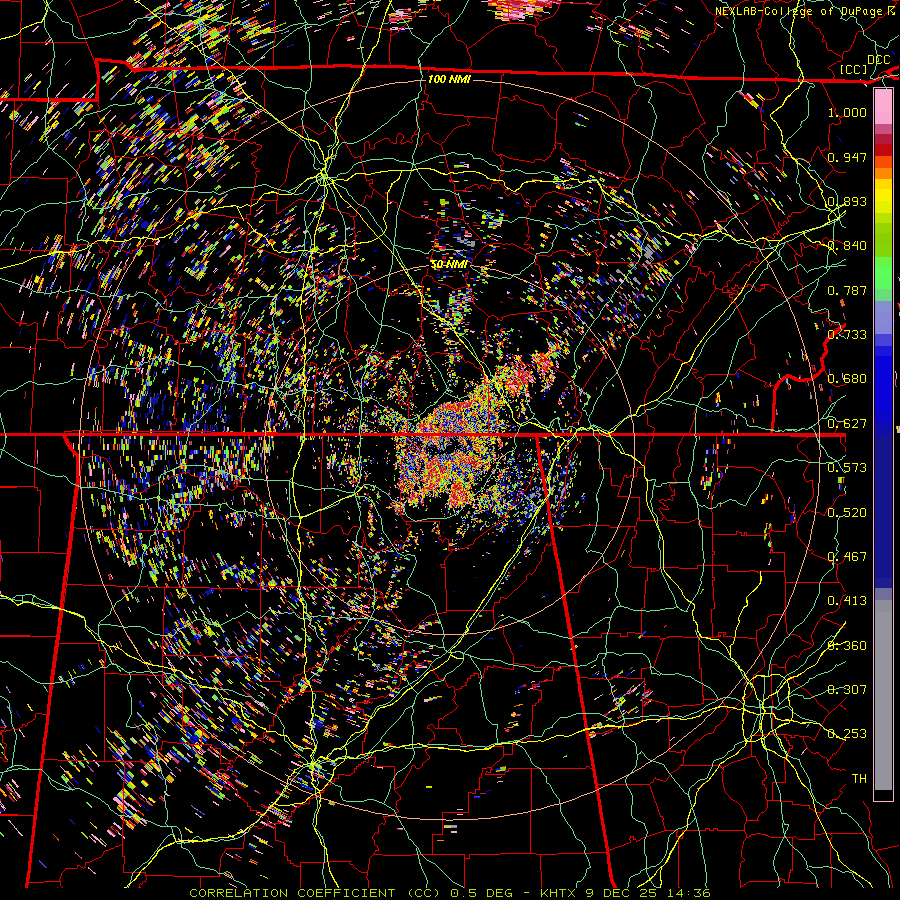The width and height of the screenshot is (900, 900).
Task: Click the 0.840 scale value
Action: [x=847, y=246]
